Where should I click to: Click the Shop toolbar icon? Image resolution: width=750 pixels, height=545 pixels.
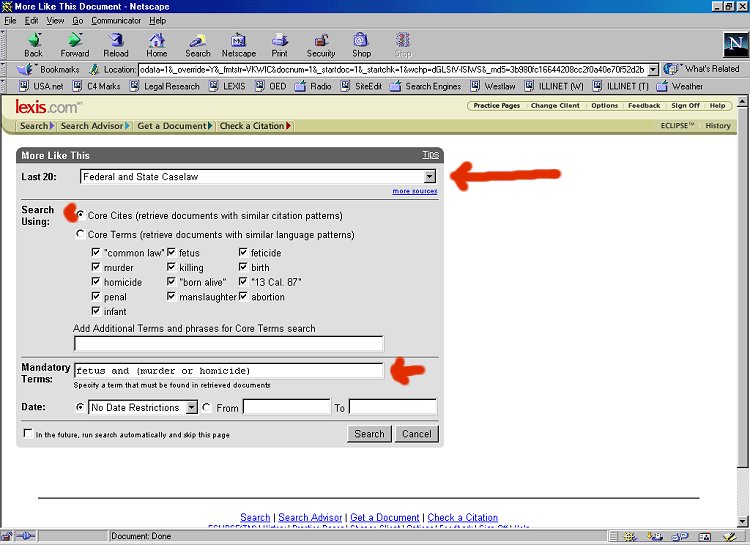361,45
